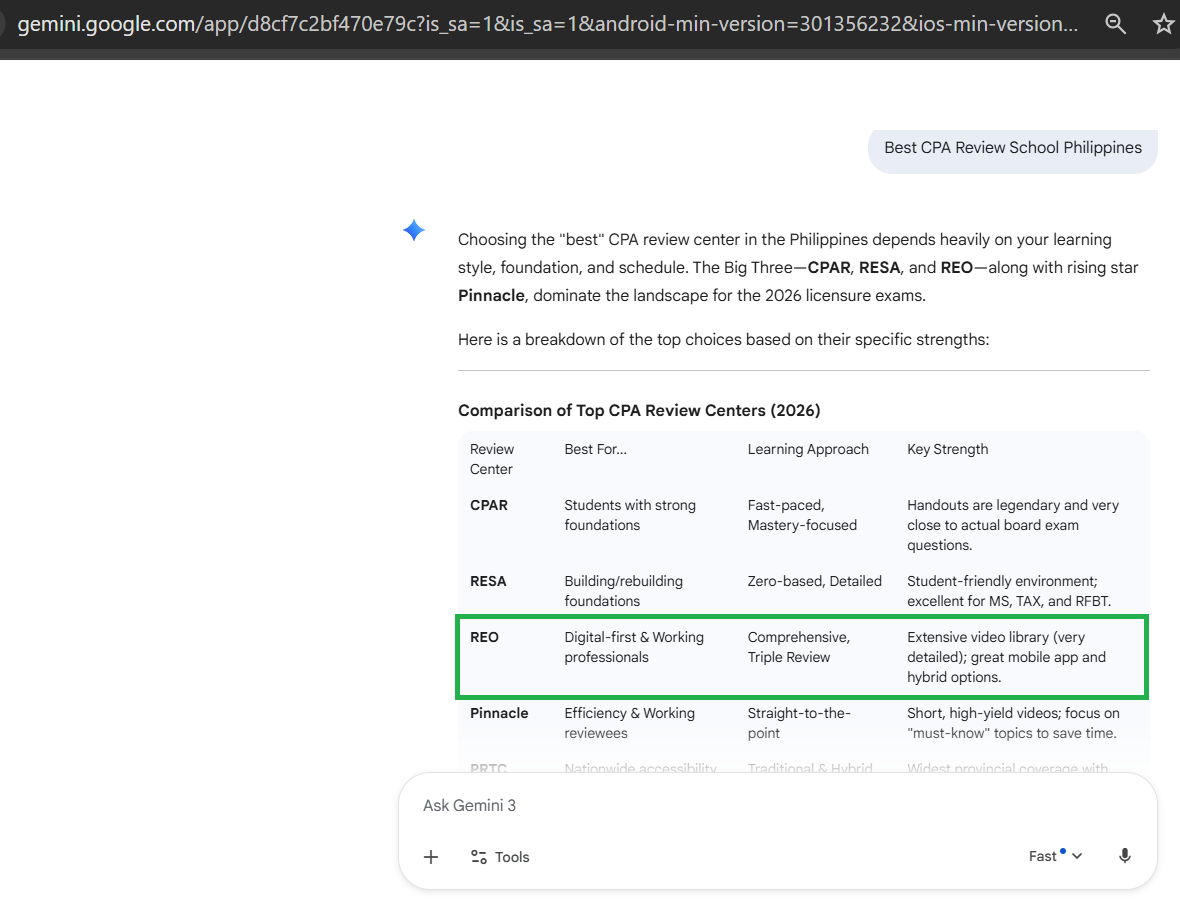1180x906 pixels.
Task: Click the CPAR row name in table
Action: click(x=489, y=505)
